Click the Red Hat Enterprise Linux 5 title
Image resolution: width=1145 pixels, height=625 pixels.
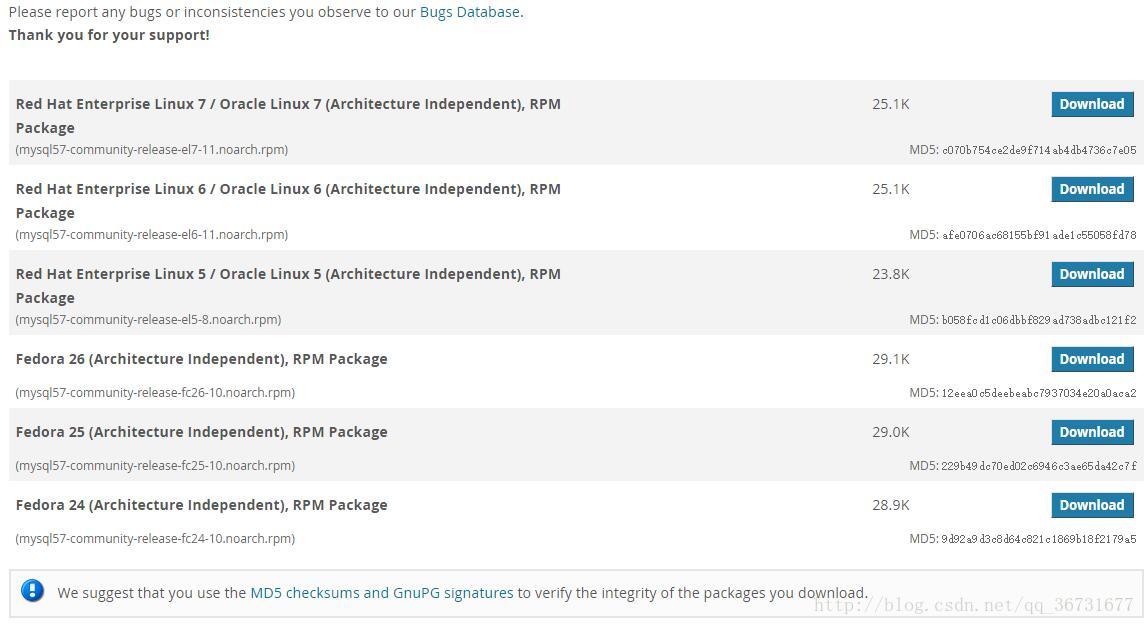coord(288,274)
